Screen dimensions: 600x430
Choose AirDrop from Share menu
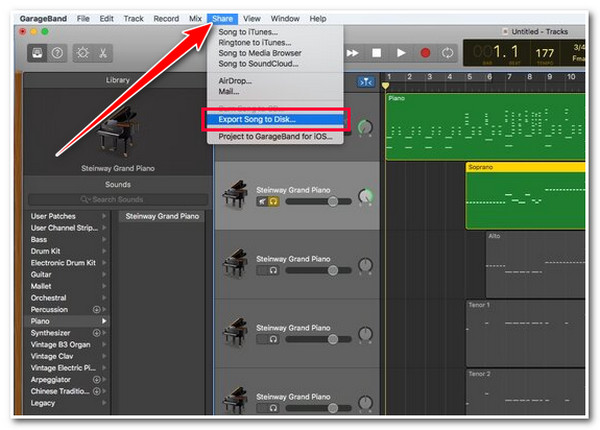click(x=275, y=81)
